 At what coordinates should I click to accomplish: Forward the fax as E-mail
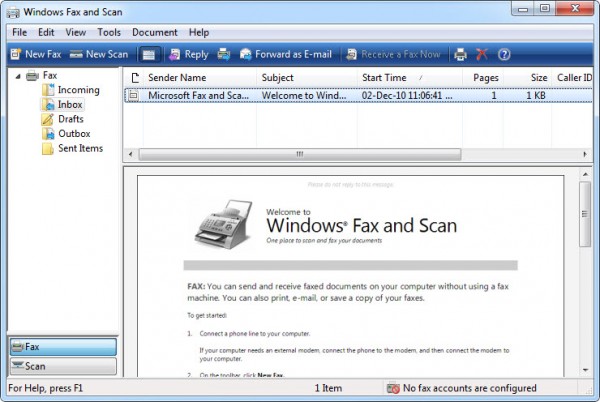coord(285,54)
